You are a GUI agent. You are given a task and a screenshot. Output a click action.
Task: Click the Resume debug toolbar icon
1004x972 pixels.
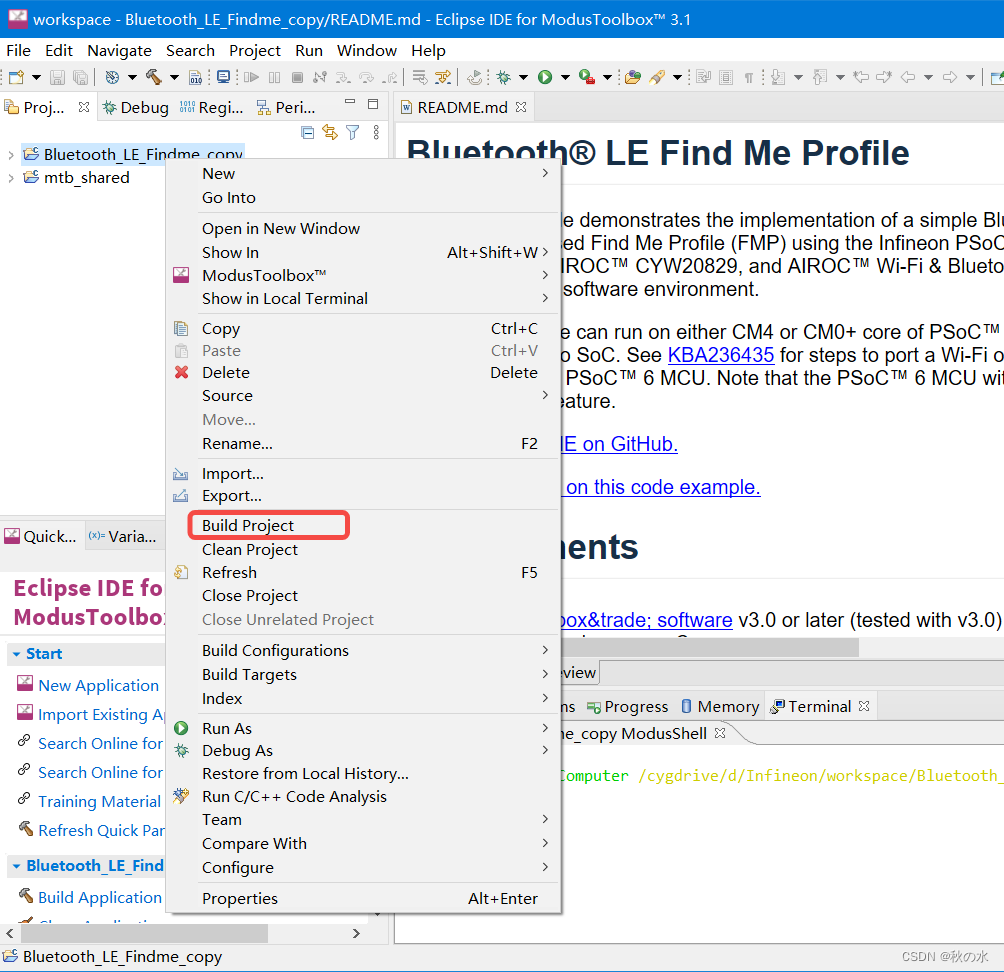tap(251, 77)
